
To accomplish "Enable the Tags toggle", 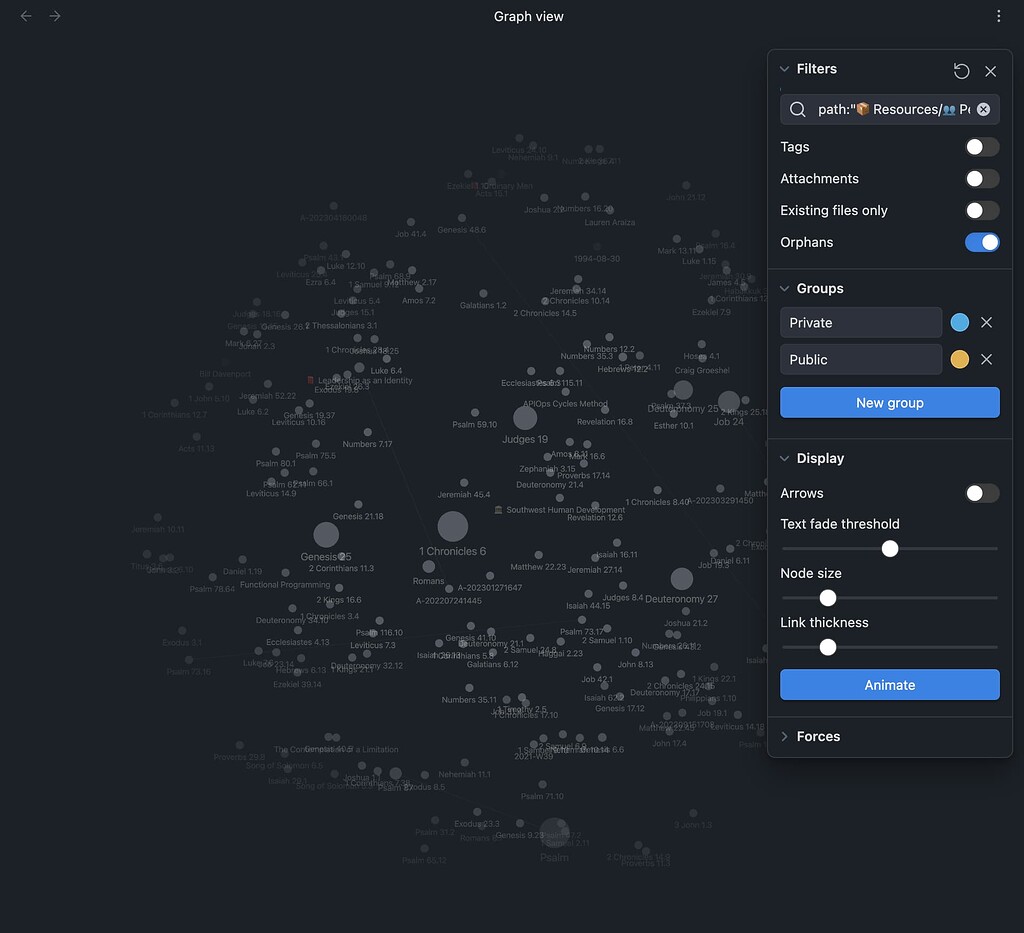I will 982,146.
